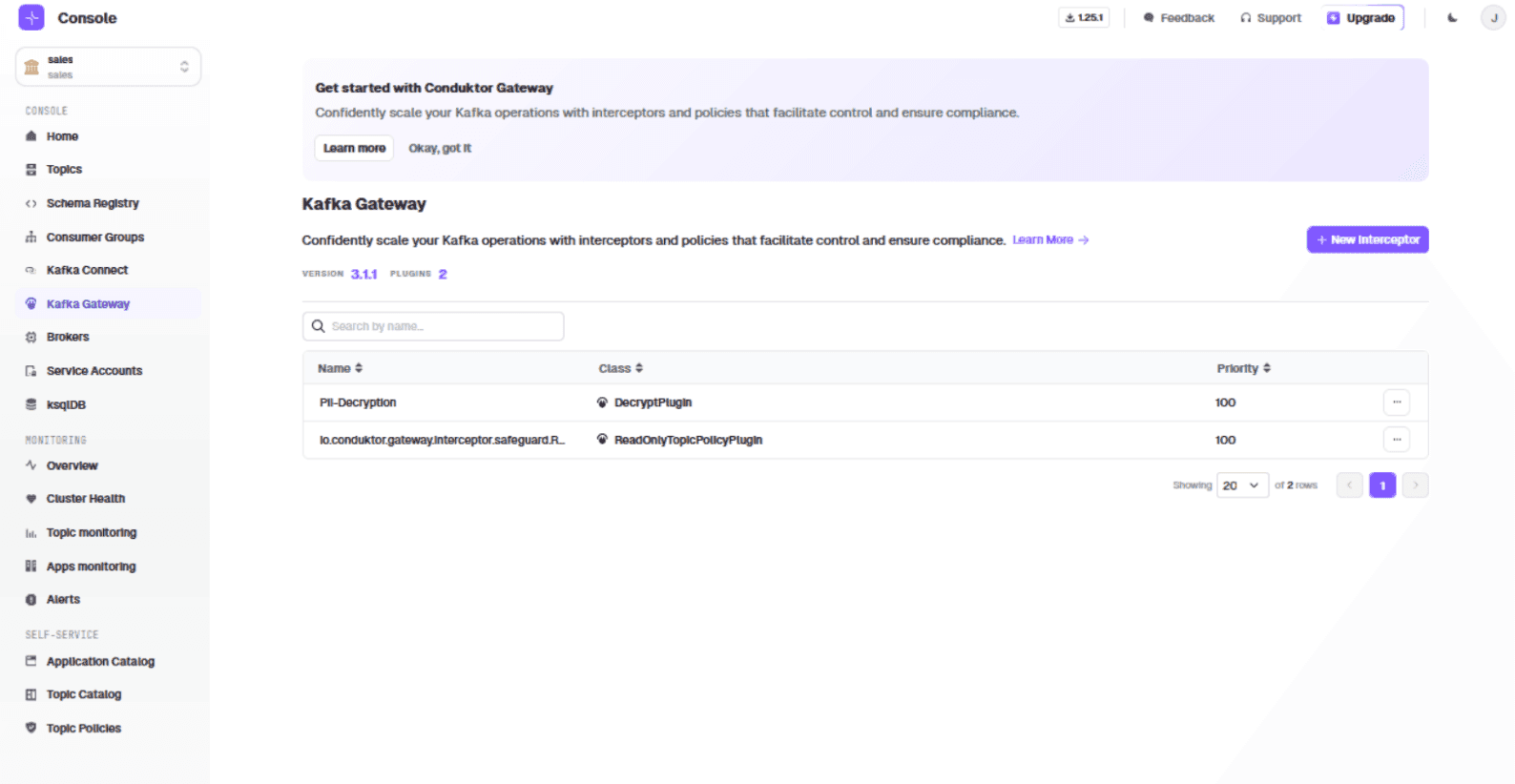Open the actions menu for PII-Decryption row
This screenshot has width=1515, height=784.
coord(1396,402)
